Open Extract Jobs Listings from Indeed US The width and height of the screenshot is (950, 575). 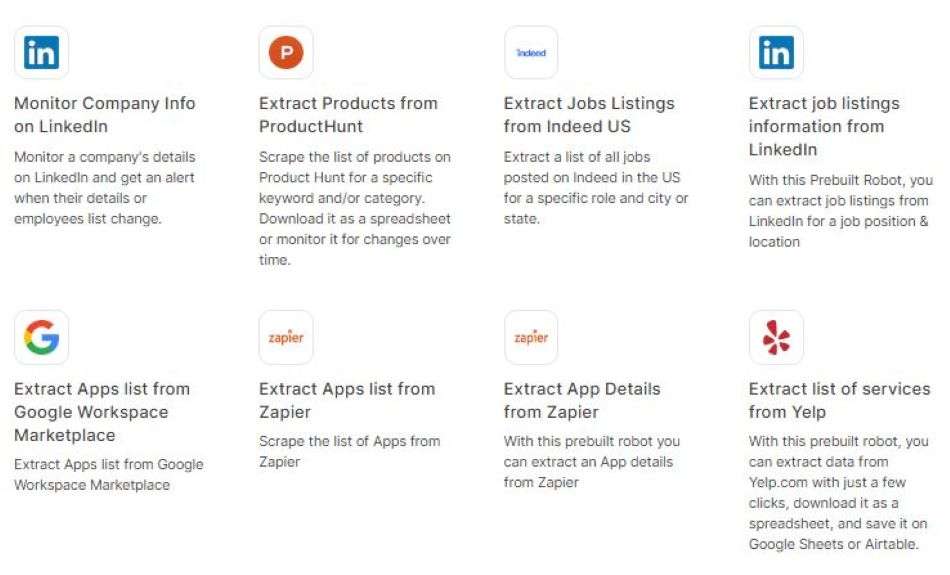[589, 115]
